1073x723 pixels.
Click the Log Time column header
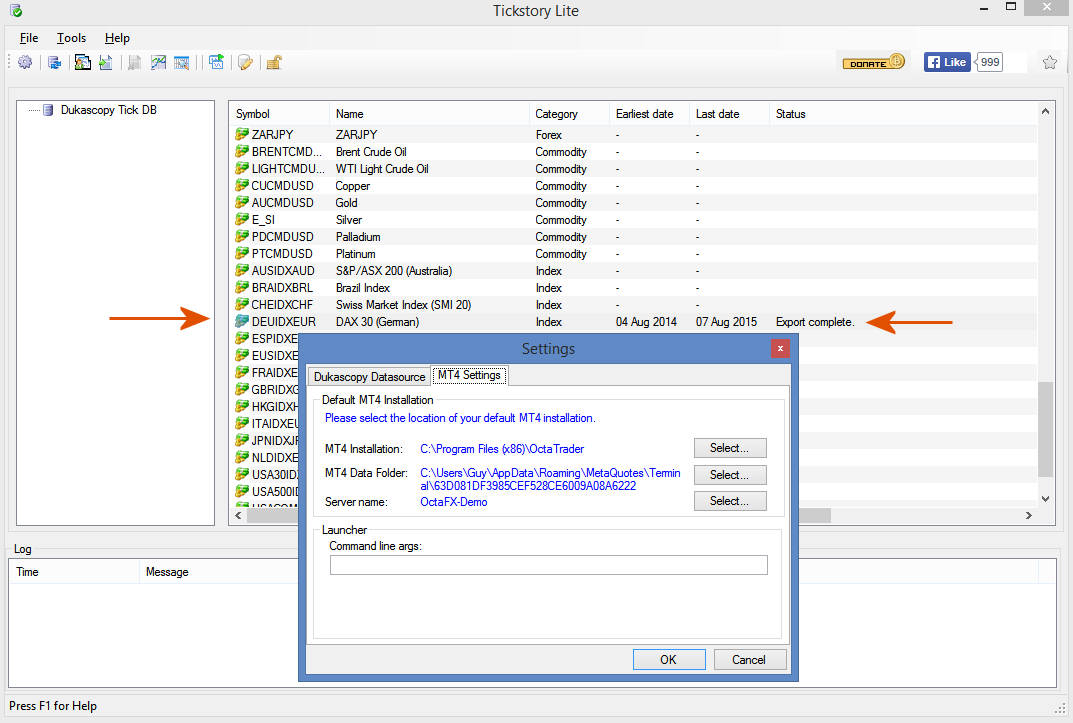tap(74, 572)
